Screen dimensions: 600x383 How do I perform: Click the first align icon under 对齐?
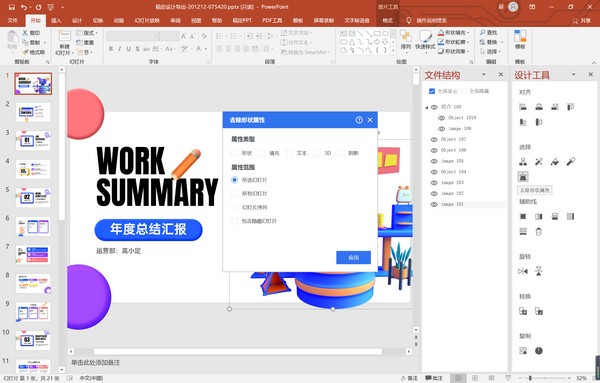click(523, 107)
